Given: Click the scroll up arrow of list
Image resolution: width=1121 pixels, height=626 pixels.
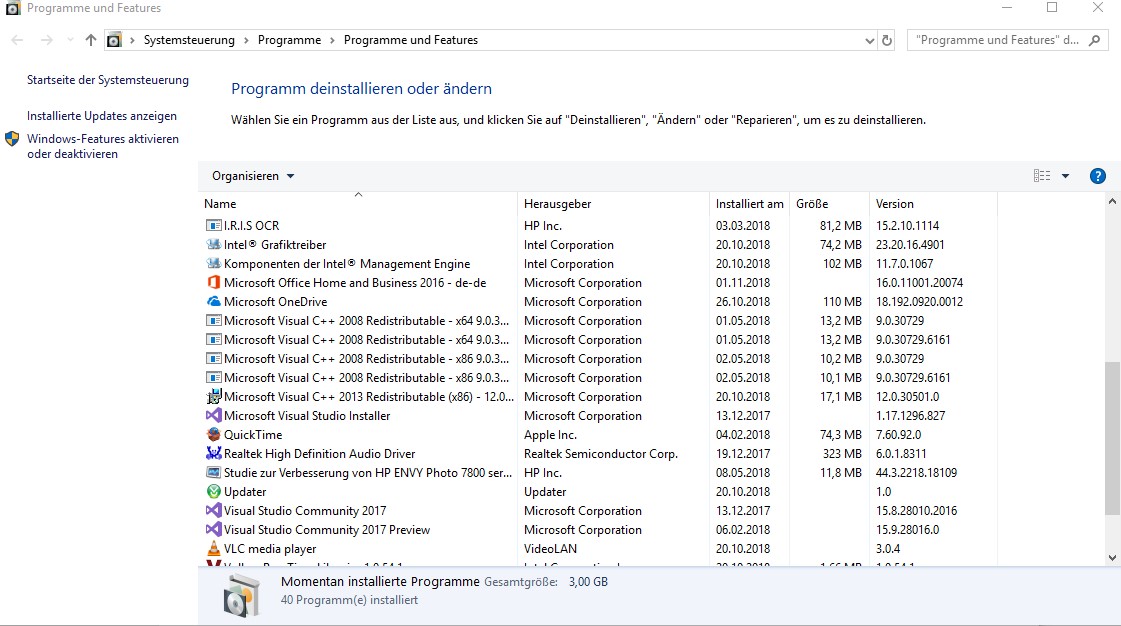Looking at the screenshot, I should click(1112, 202).
